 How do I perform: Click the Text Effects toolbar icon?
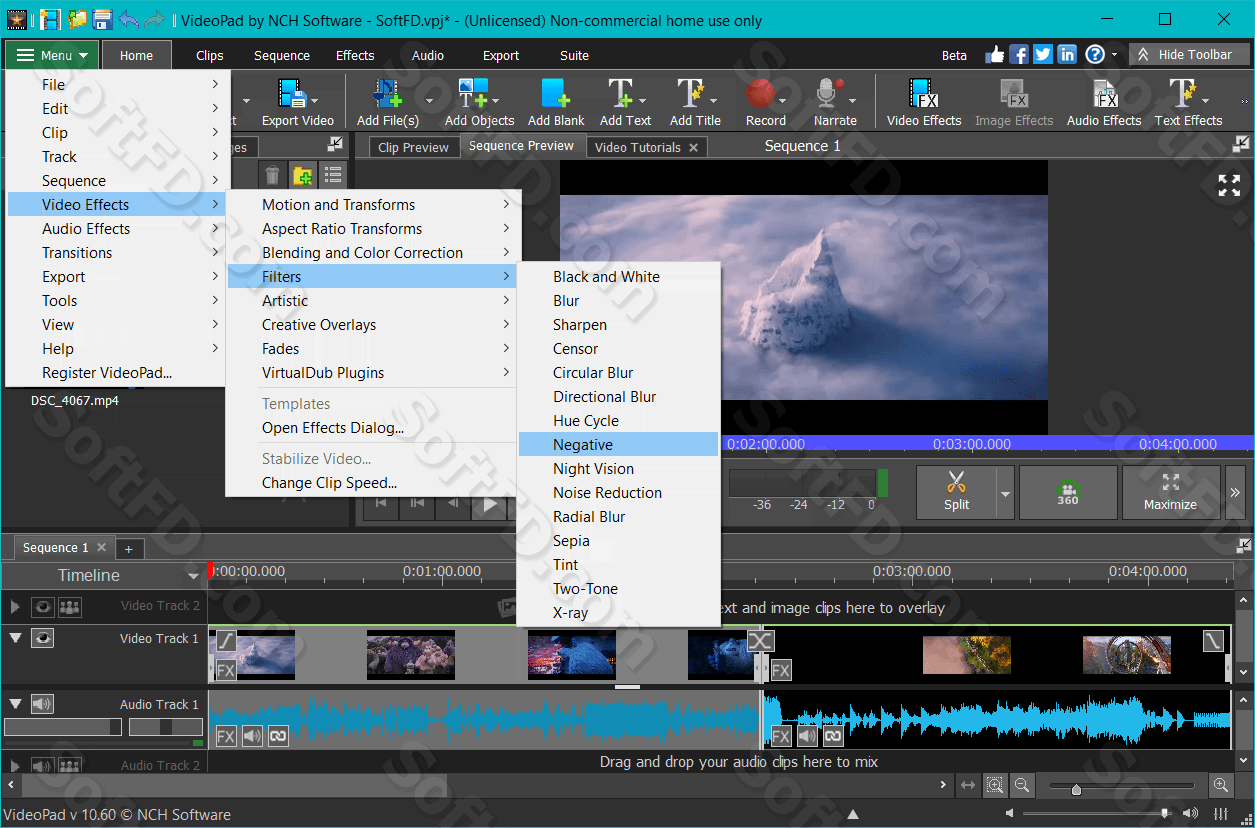1182,94
